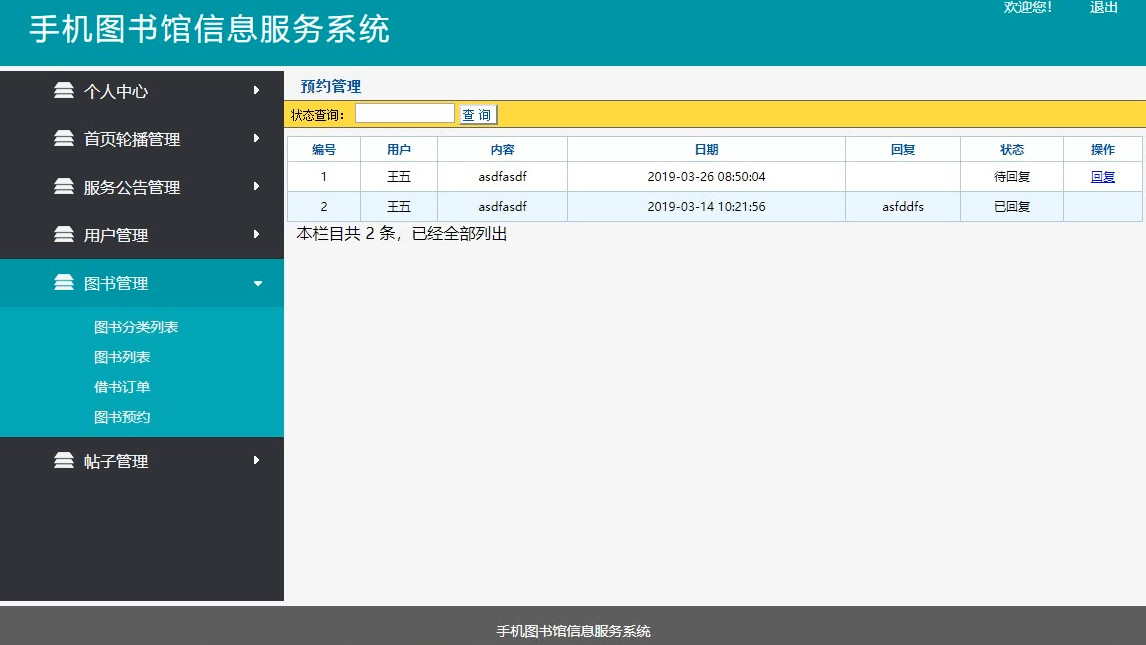Click the asfddfs reply cell
Viewport: 1146px width, 645px height.
pos(903,207)
